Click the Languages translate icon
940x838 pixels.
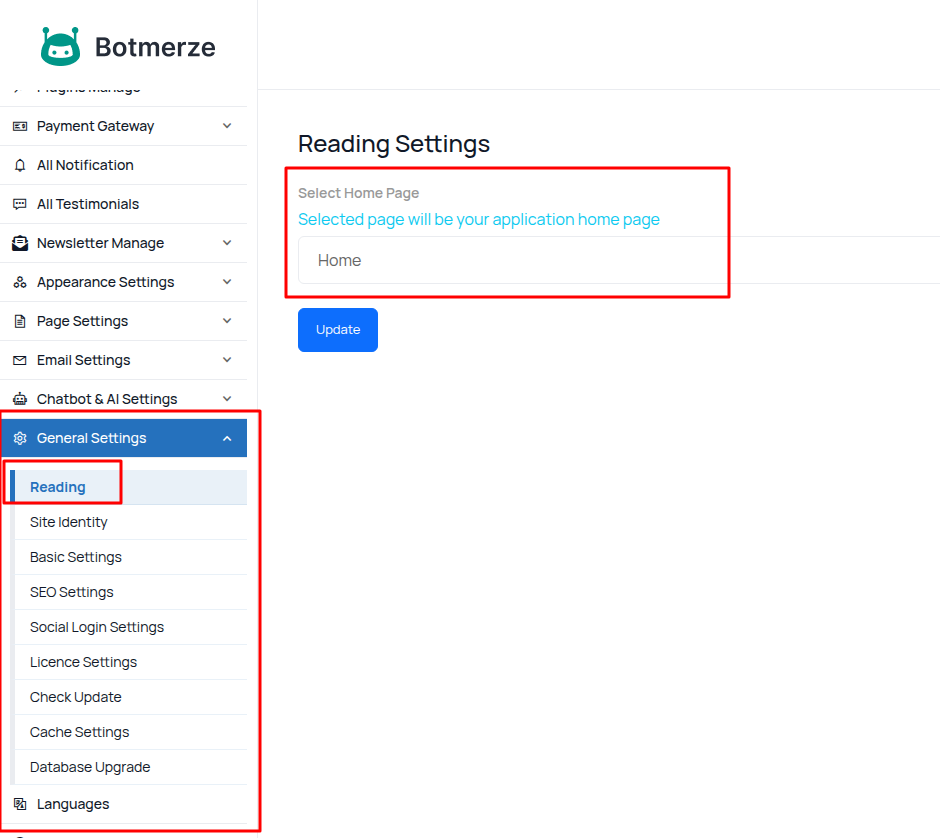[20, 804]
